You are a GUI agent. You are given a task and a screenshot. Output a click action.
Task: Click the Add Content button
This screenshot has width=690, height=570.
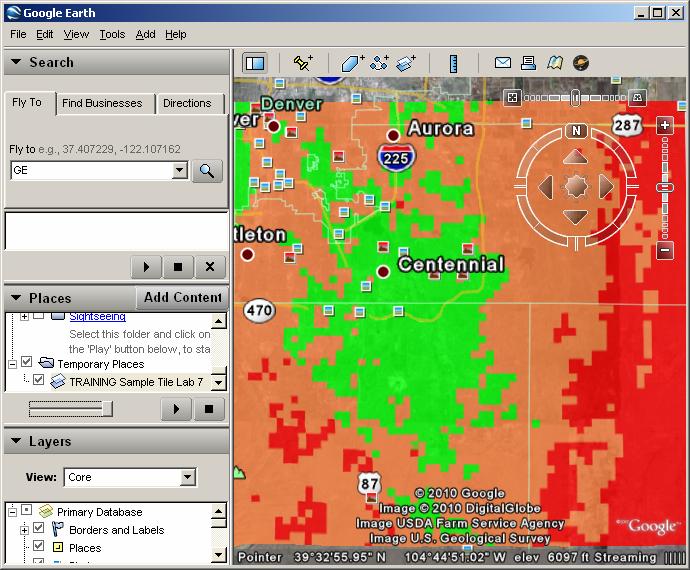pyautogui.click(x=183, y=298)
